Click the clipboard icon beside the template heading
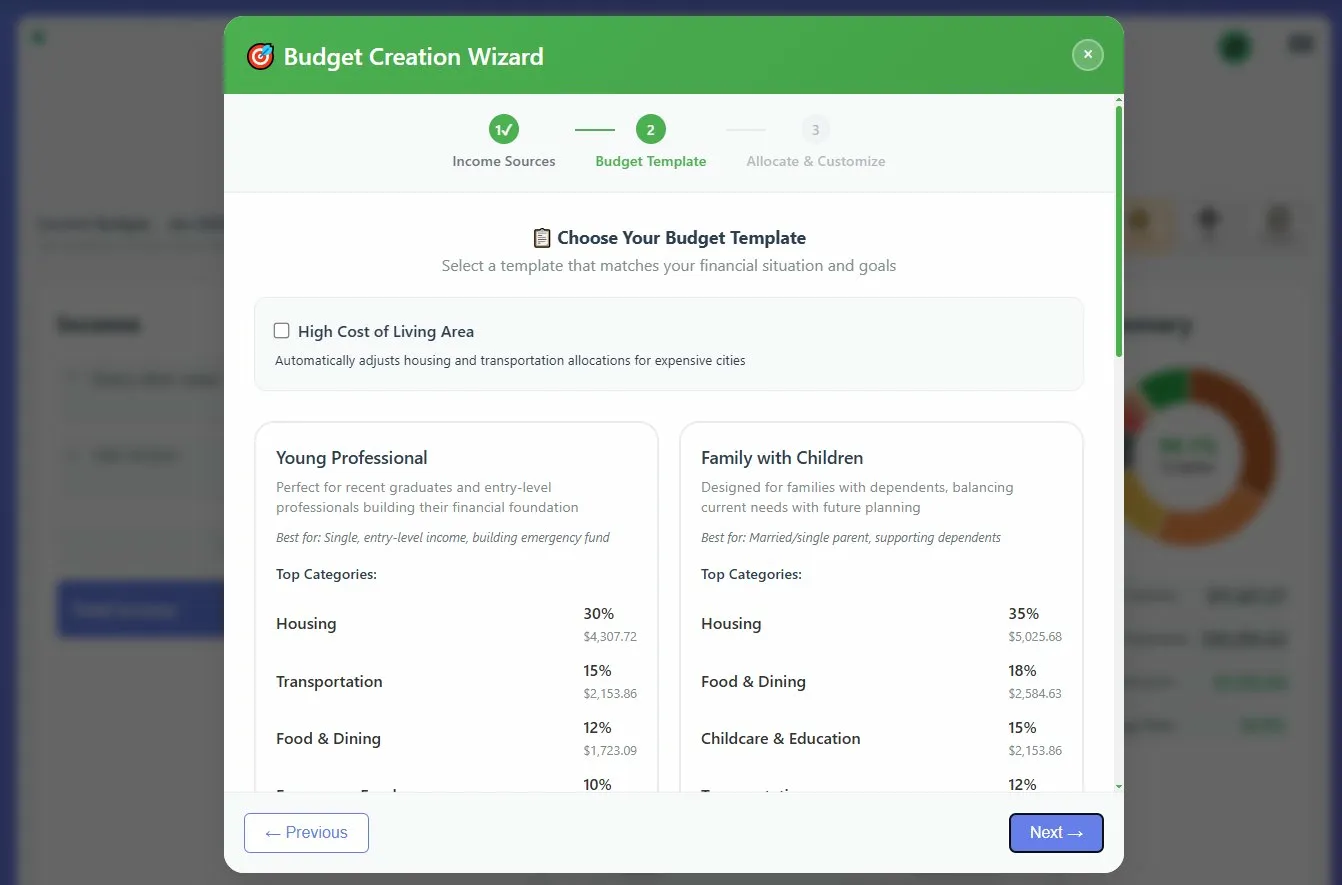Screen dimensions: 1342x885 tap(541, 237)
